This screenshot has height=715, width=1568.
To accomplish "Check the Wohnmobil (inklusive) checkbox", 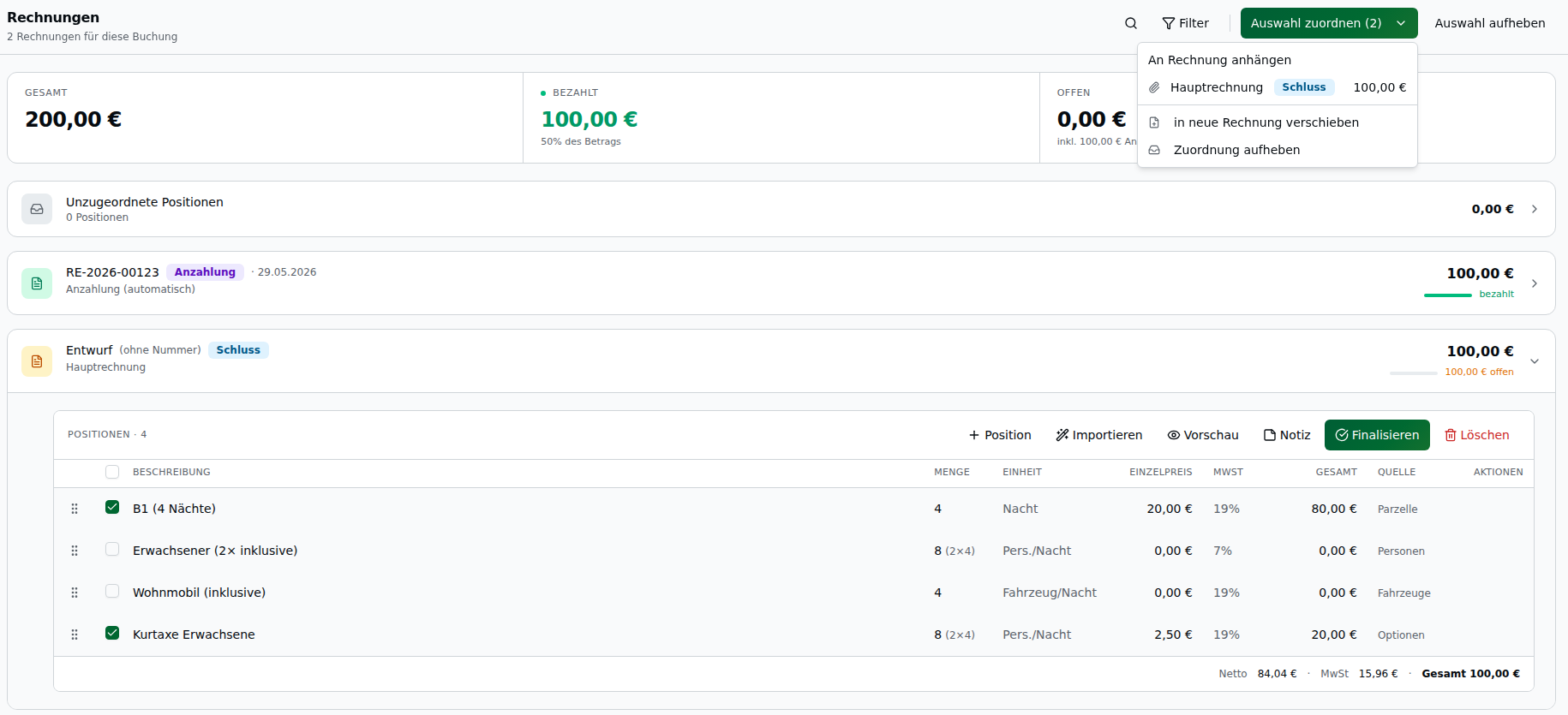I will tap(112, 591).
